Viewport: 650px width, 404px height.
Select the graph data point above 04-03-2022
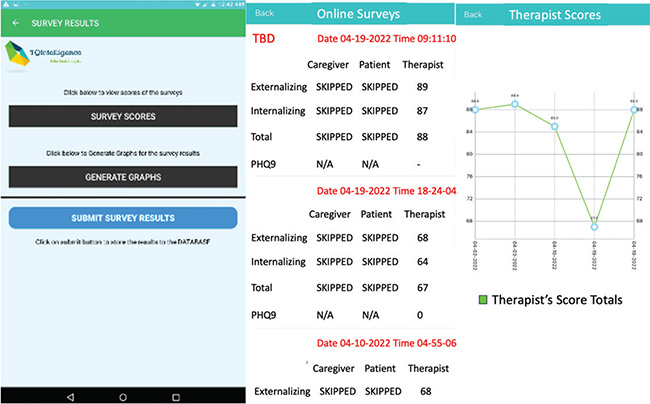pos(515,104)
